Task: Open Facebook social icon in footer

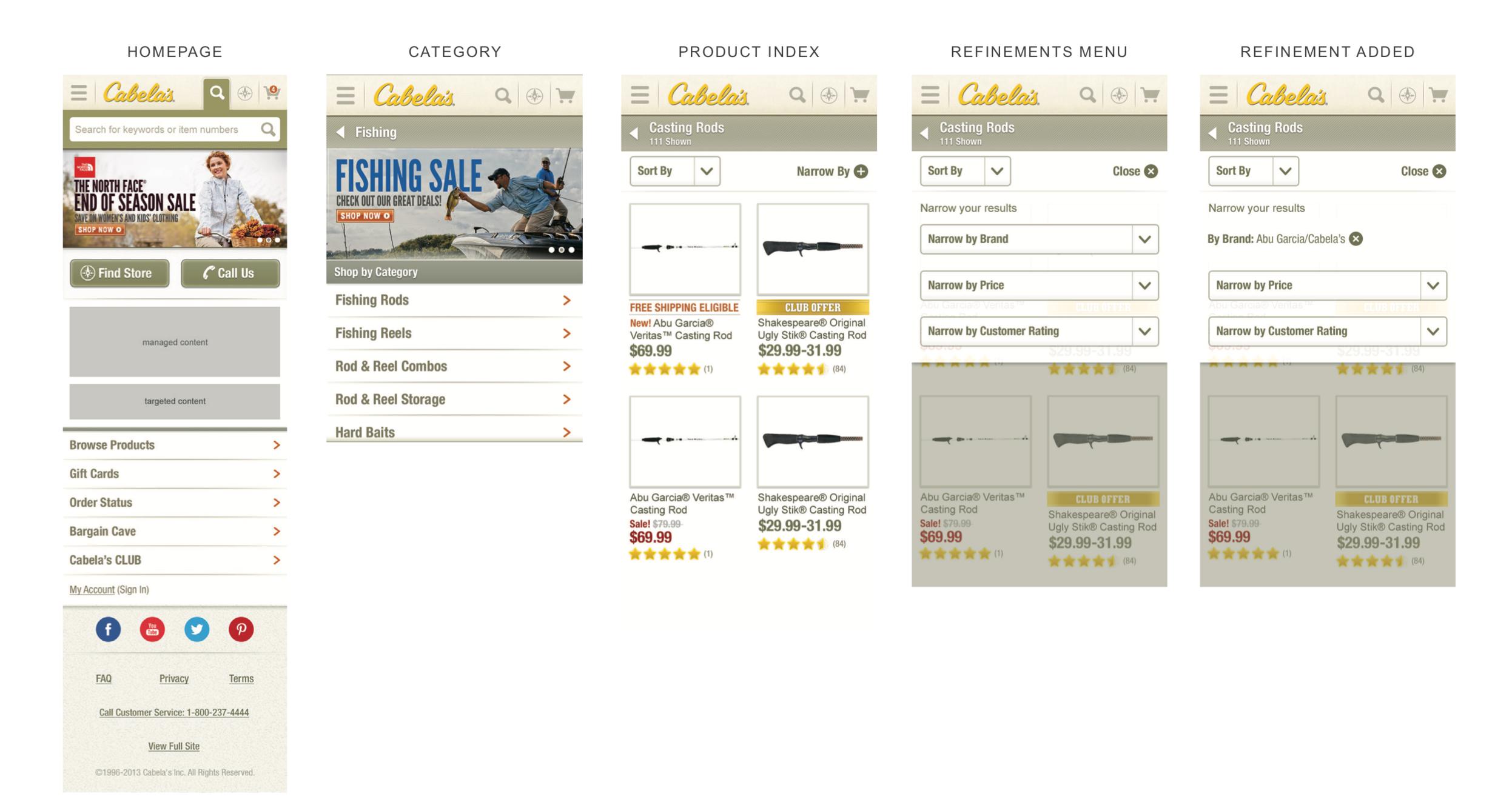Action: 108,629
